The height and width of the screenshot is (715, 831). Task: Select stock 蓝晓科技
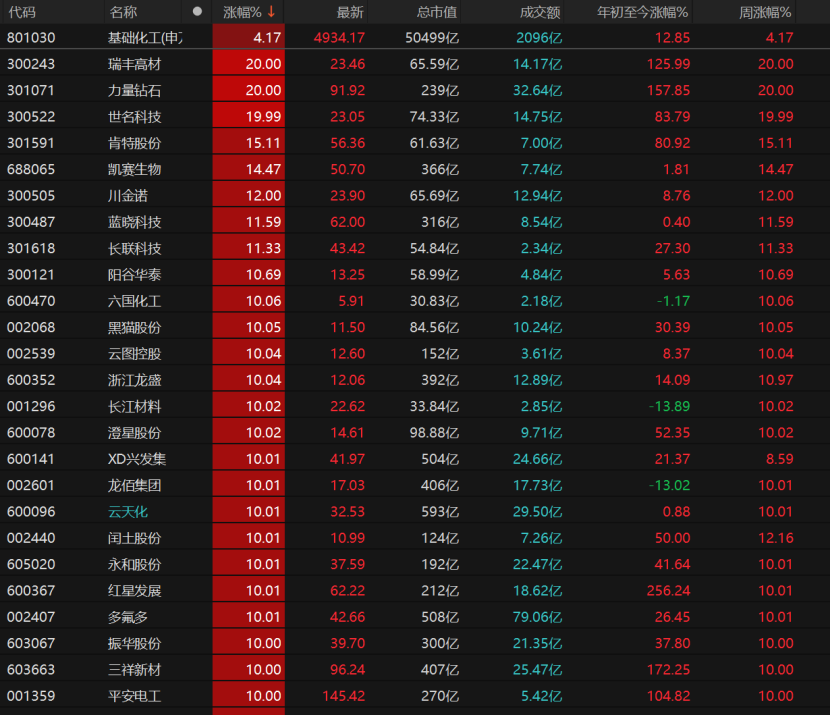[x=134, y=222]
